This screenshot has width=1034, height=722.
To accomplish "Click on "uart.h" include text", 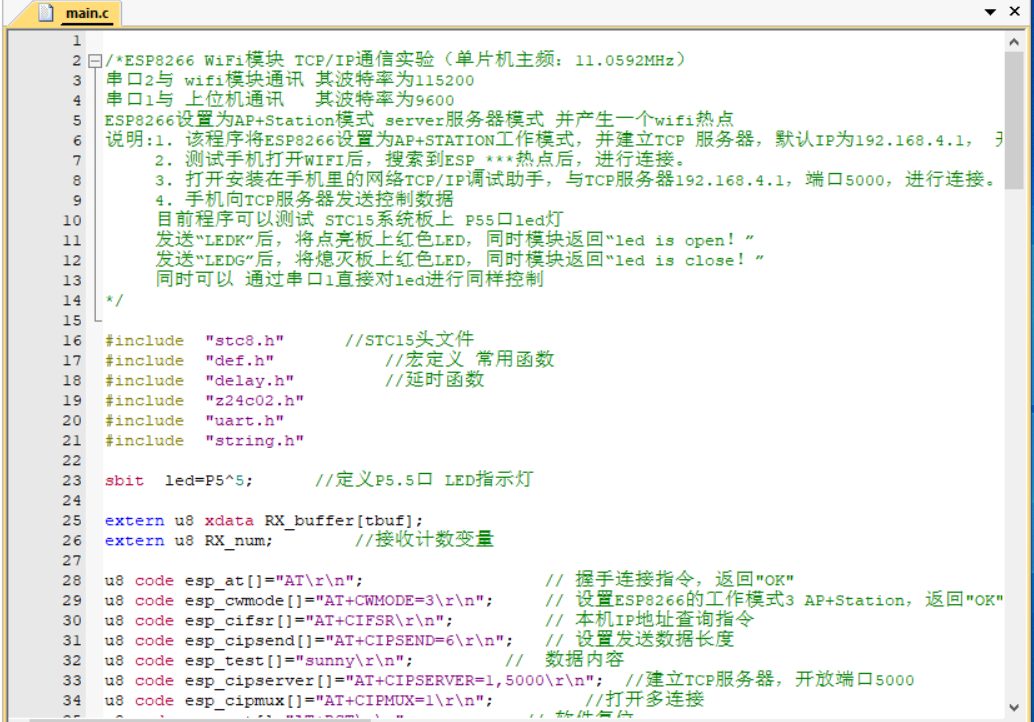I will coord(245,420).
